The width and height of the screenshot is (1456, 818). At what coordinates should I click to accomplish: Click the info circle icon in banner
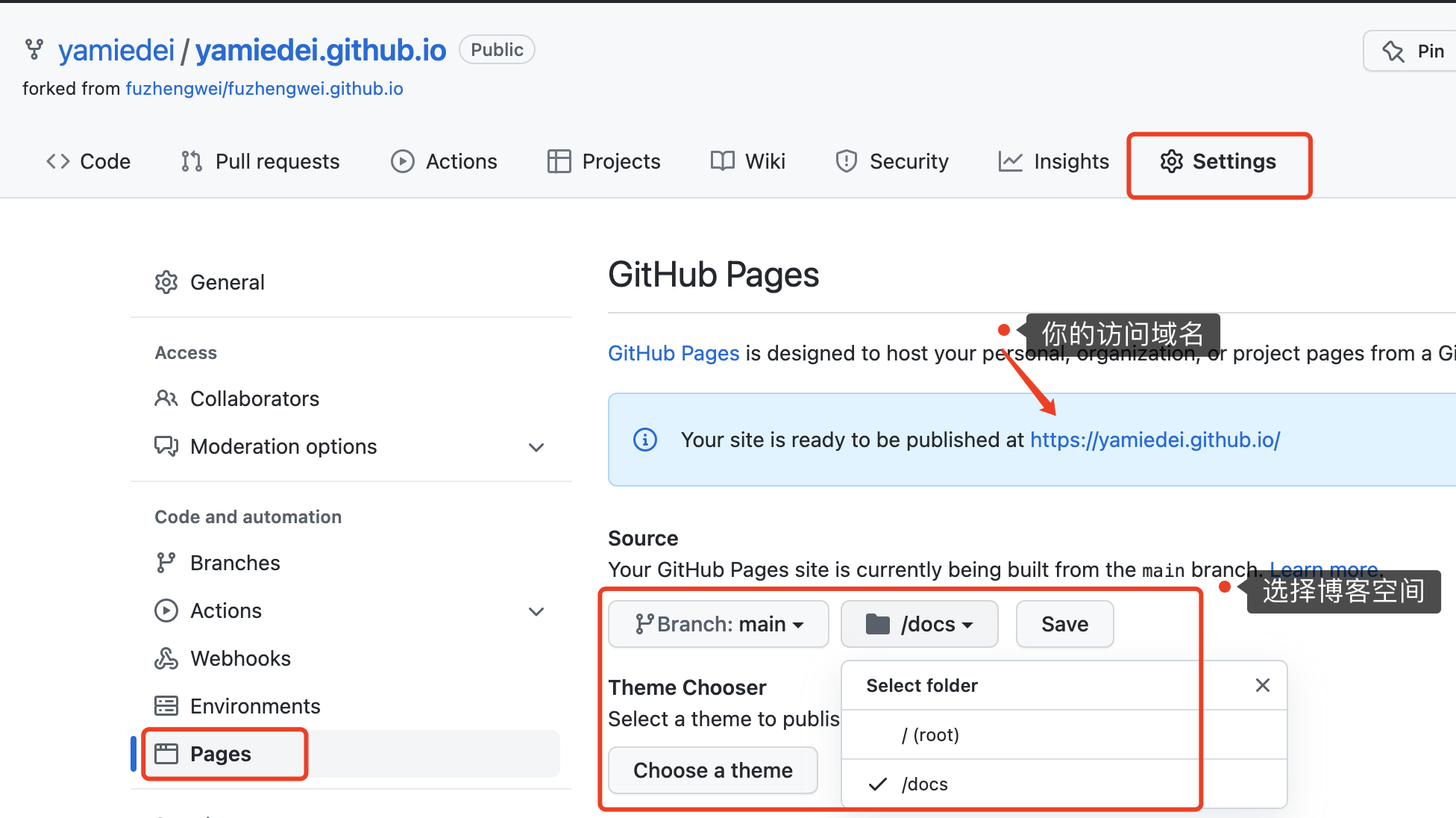pyautogui.click(x=645, y=440)
